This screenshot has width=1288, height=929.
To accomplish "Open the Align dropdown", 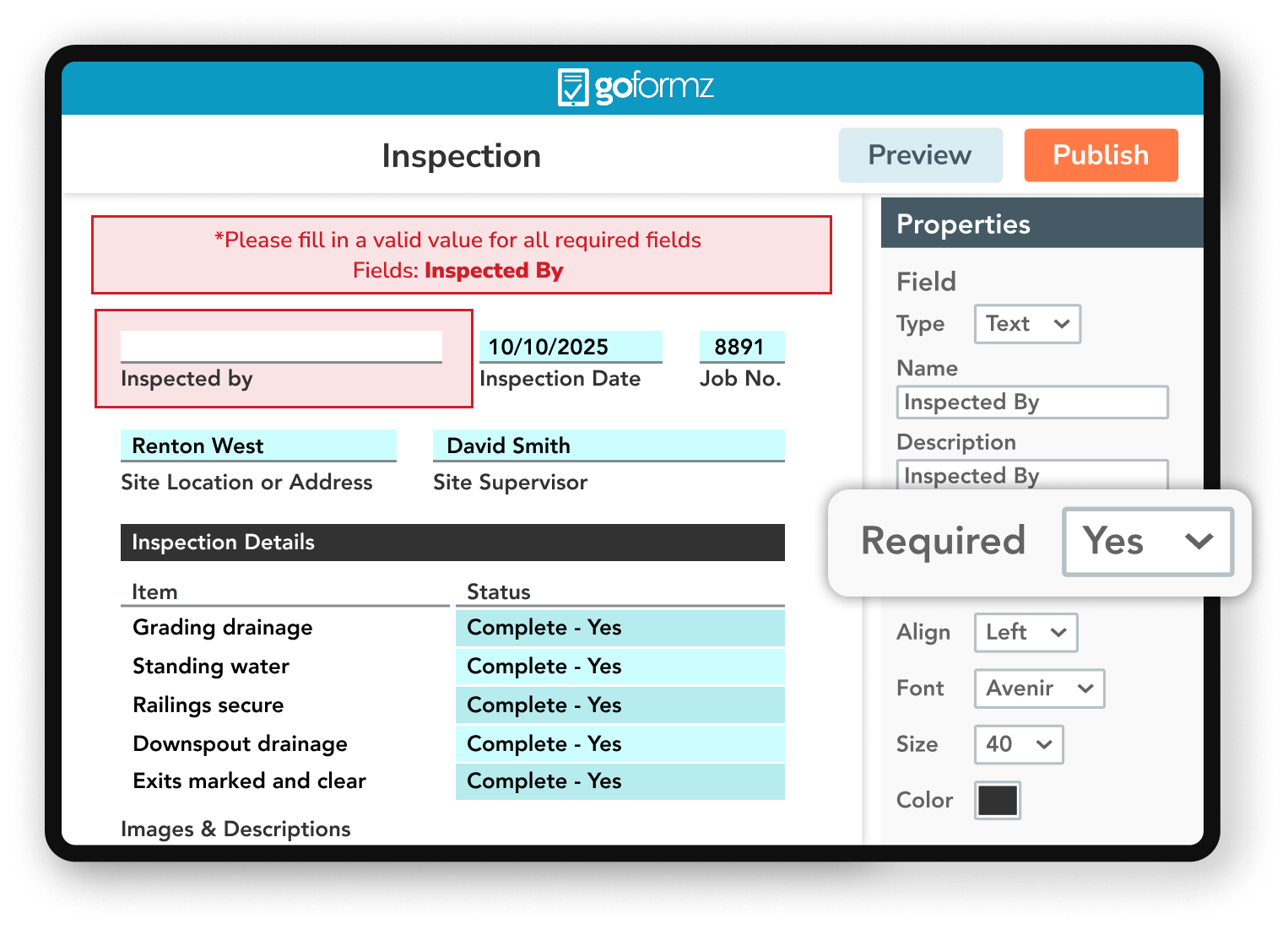I will tap(1026, 633).
